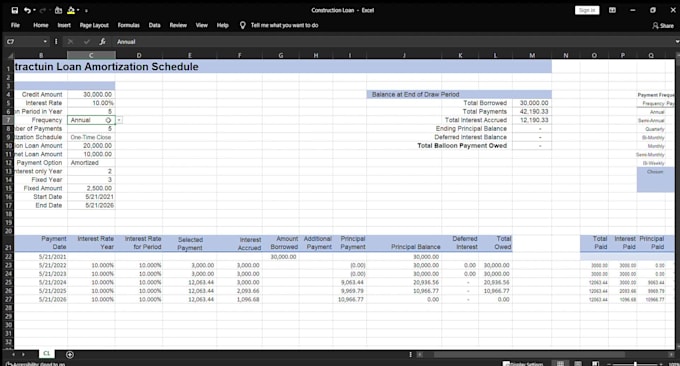Click the Tell me lightbulb icon
Viewport: 680px width, 366px height.
tap(242, 25)
